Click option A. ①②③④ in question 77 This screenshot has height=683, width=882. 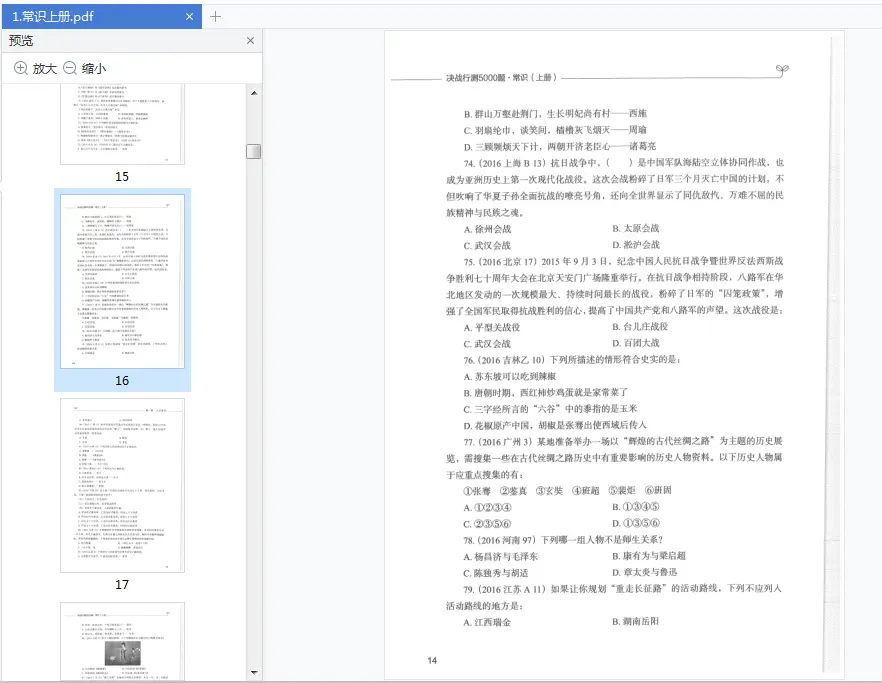(x=487, y=507)
